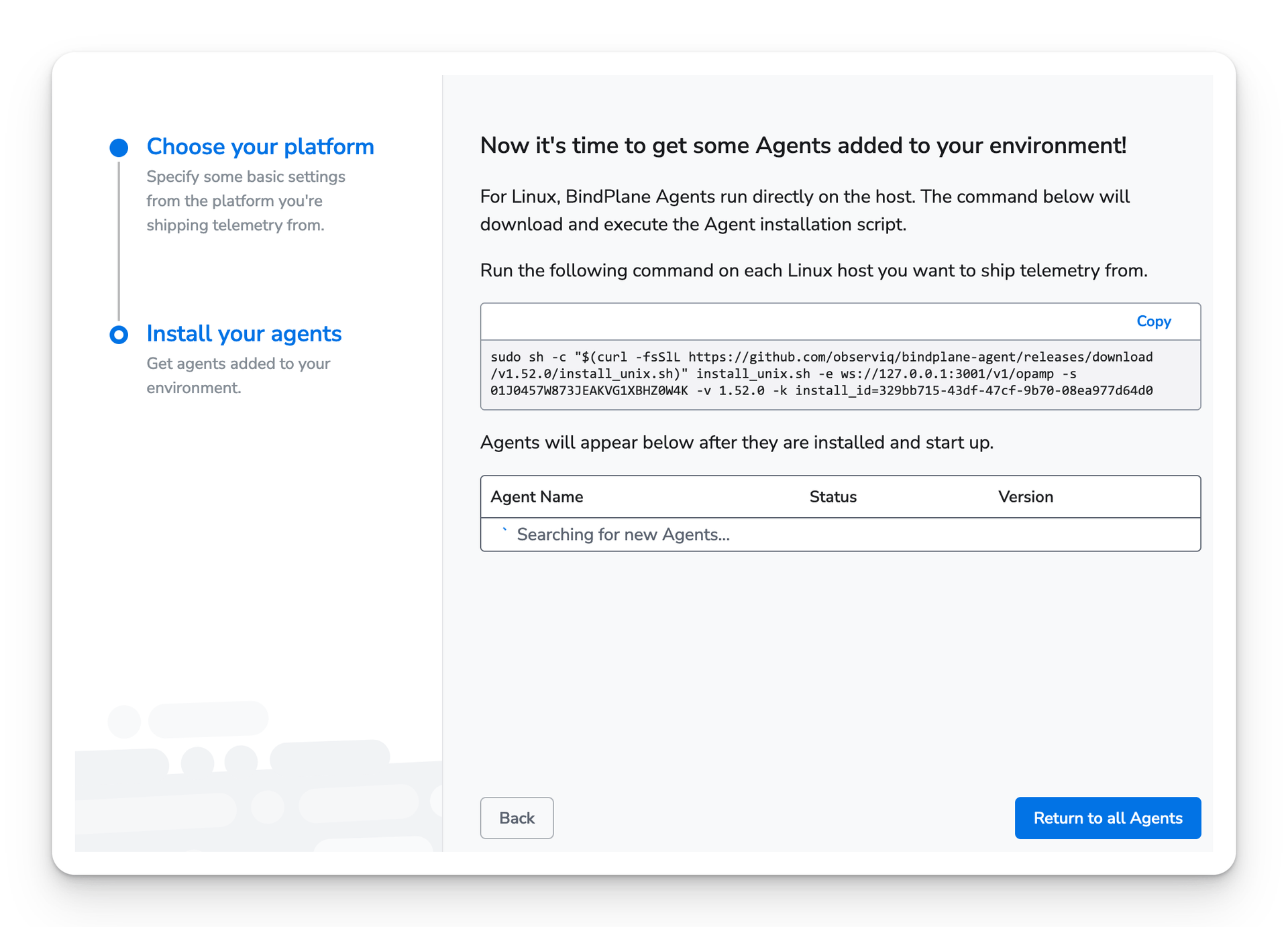1288x927 pixels.
Task: Click the Version column header
Action: (1025, 496)
